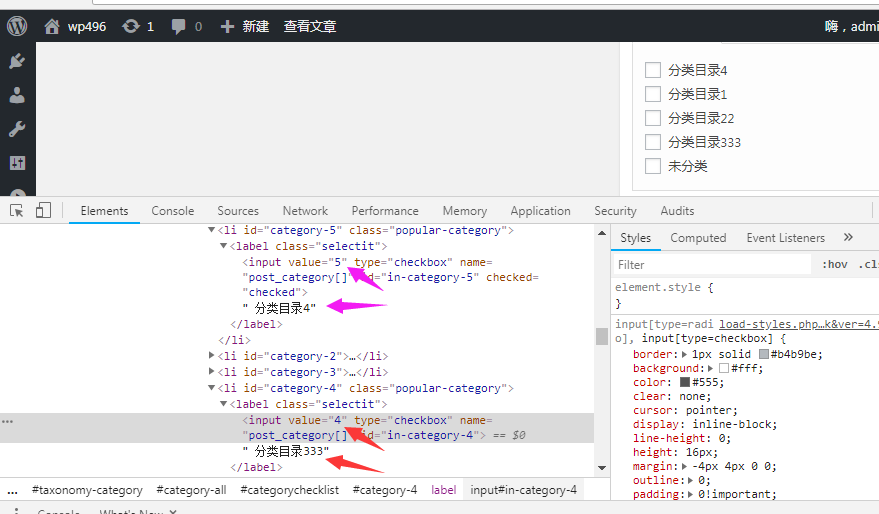
Task: Check the 分类目录4 checkbox
Action: (x=653, y=70)
